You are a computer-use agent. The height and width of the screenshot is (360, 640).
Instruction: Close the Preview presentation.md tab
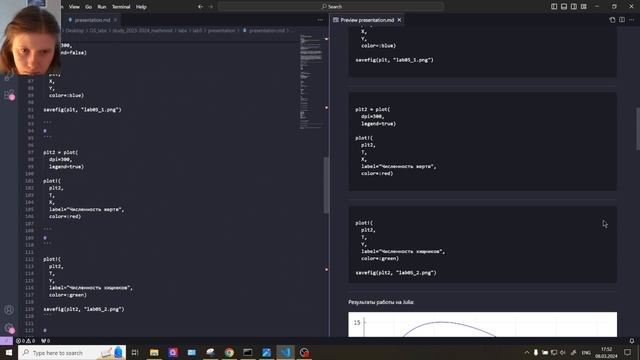click(399, 20)
